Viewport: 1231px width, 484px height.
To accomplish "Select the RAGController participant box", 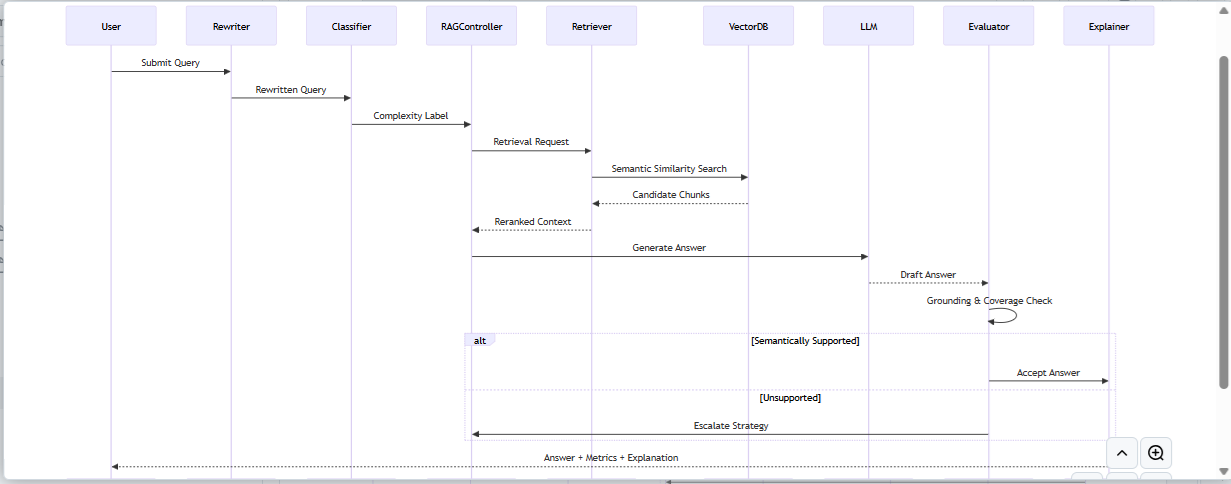I will point(471,26).
